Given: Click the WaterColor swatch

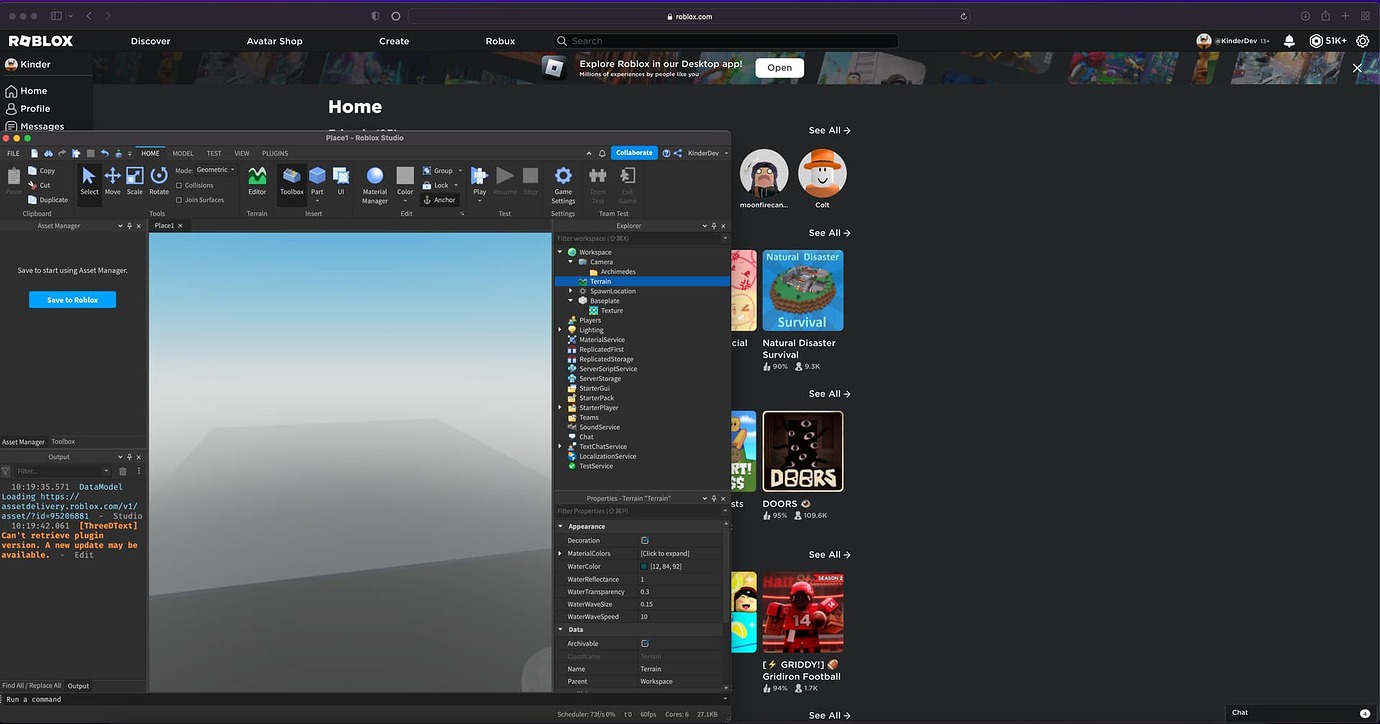Looking at the screenshot, I should pyautogui.click(x=644, y=567).
